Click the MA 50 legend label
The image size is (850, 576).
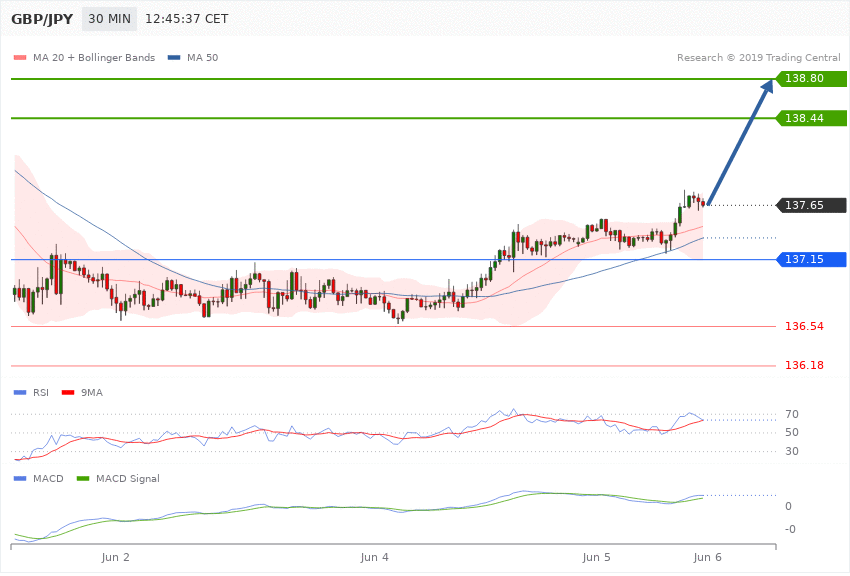pos(202,57)
